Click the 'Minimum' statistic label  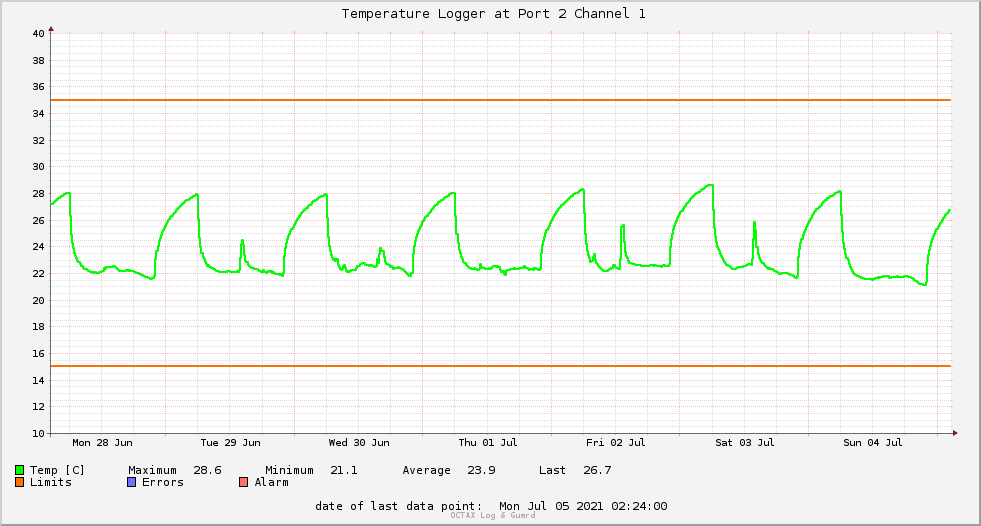tap(289, 470)
